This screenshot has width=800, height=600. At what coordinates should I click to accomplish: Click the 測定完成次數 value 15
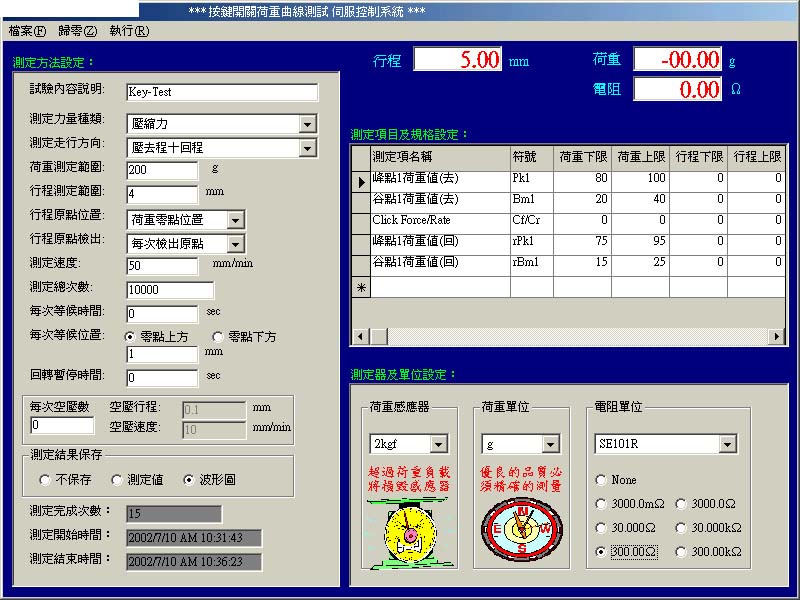(x=174, y=514)
